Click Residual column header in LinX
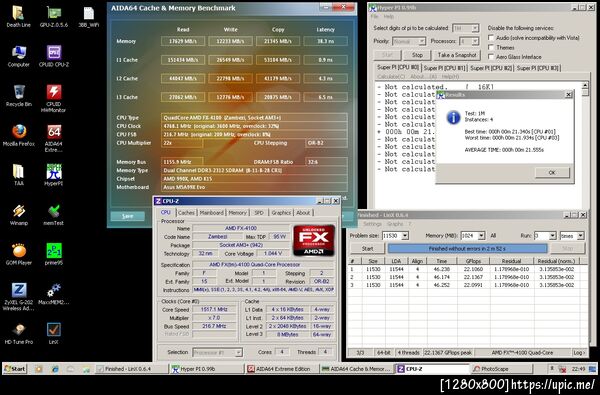This screenshot has height=395, width=600. 511,261
